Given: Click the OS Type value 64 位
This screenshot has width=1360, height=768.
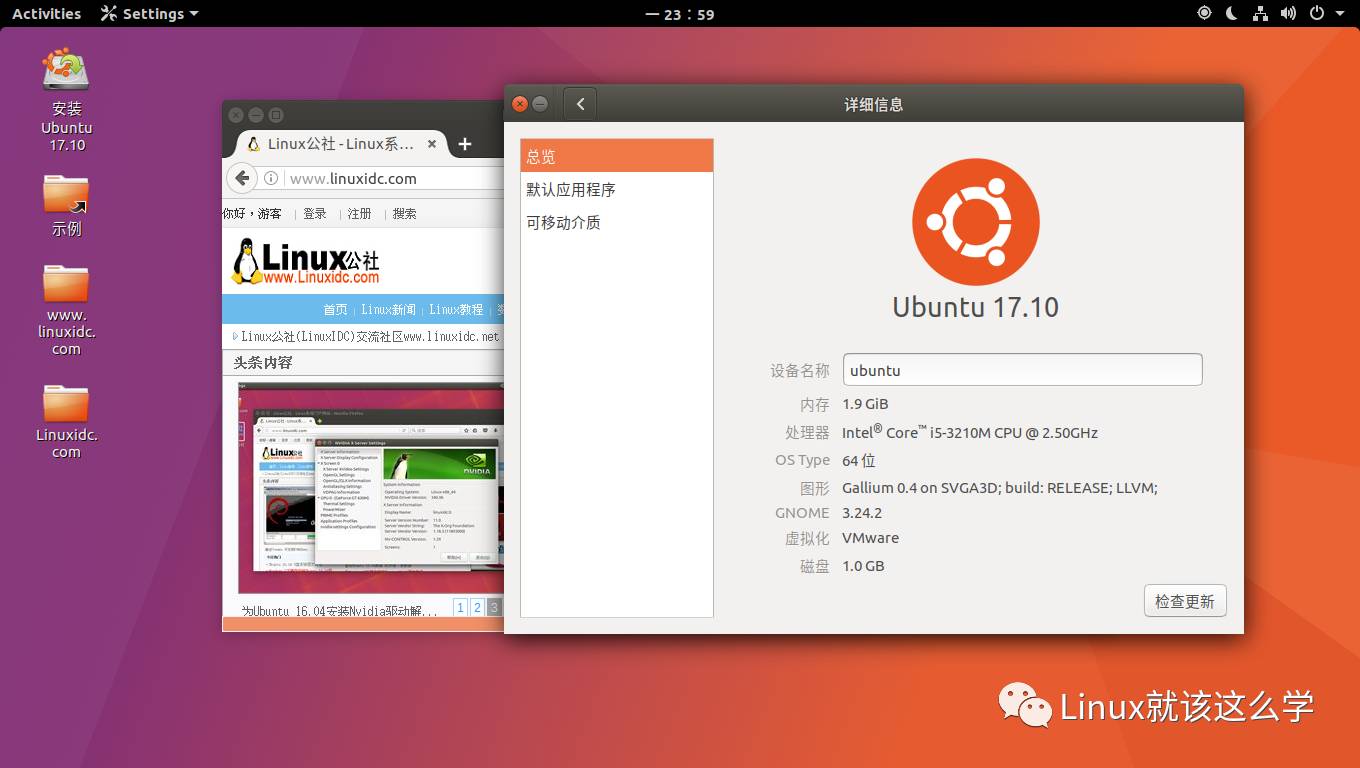Looking at the screenshot, I should 859,460.
